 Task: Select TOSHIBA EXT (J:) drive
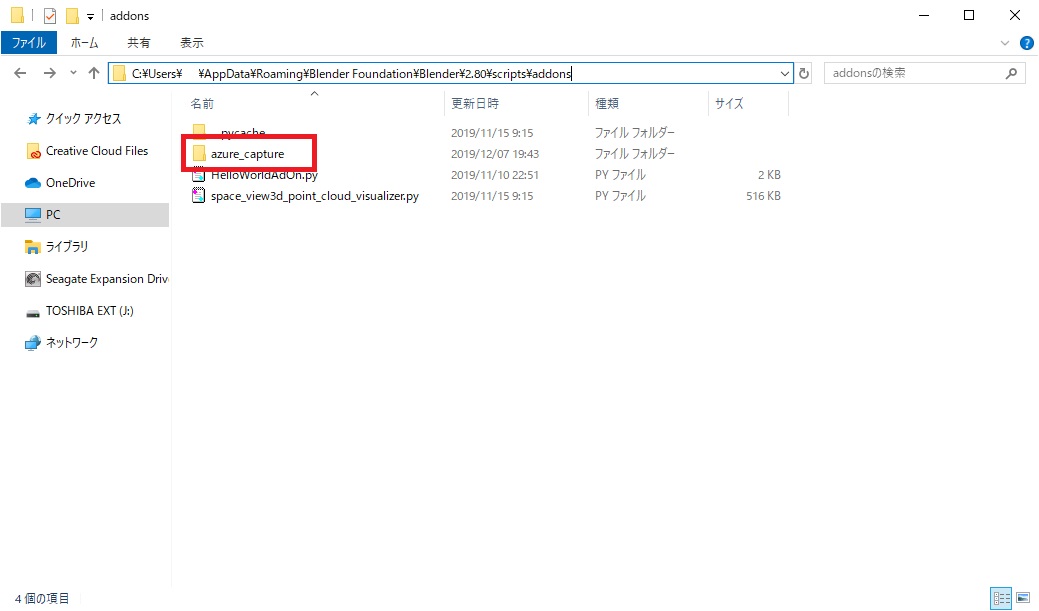(89, 311)
